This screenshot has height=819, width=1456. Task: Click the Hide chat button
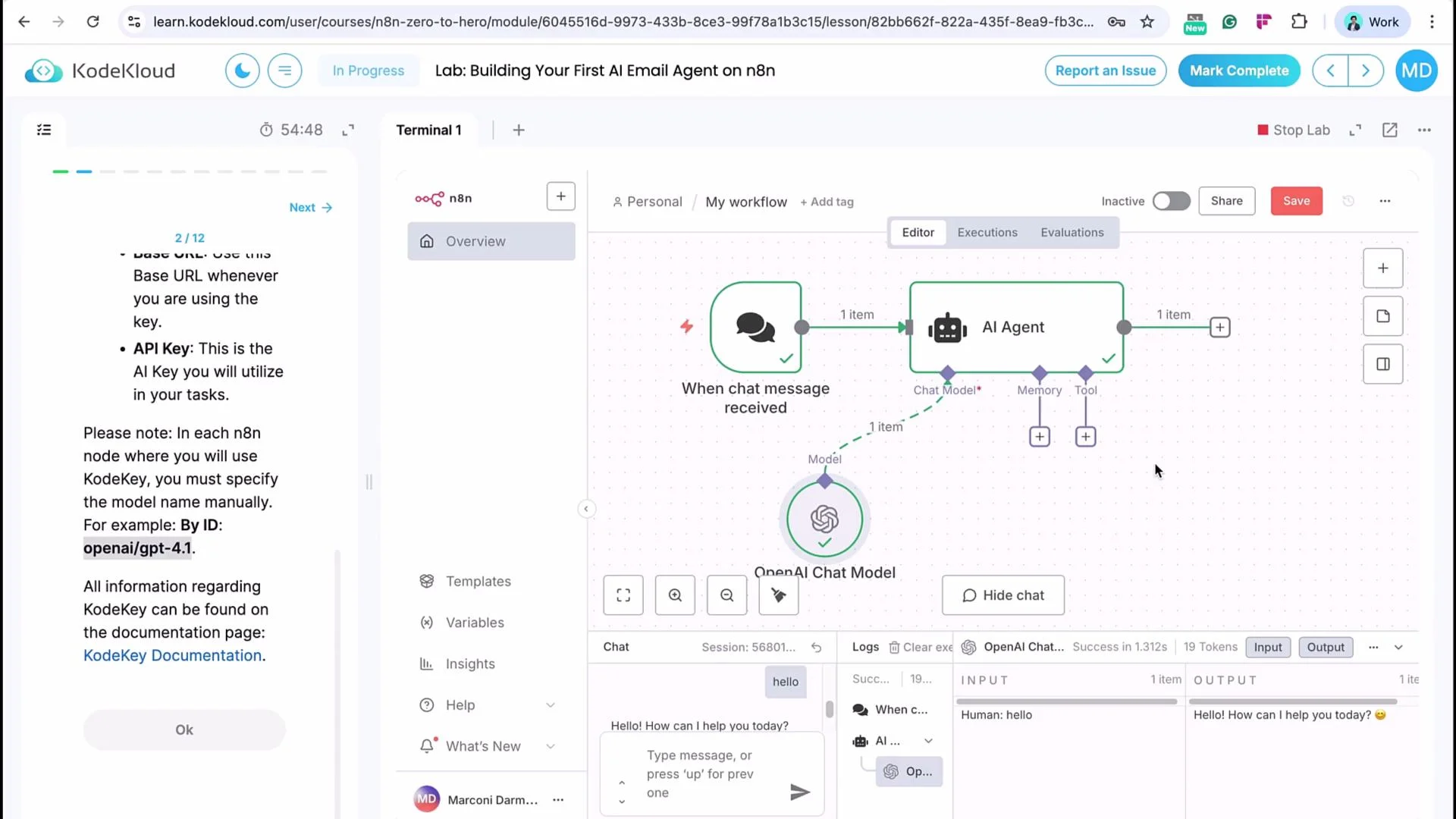[1003, 595]
